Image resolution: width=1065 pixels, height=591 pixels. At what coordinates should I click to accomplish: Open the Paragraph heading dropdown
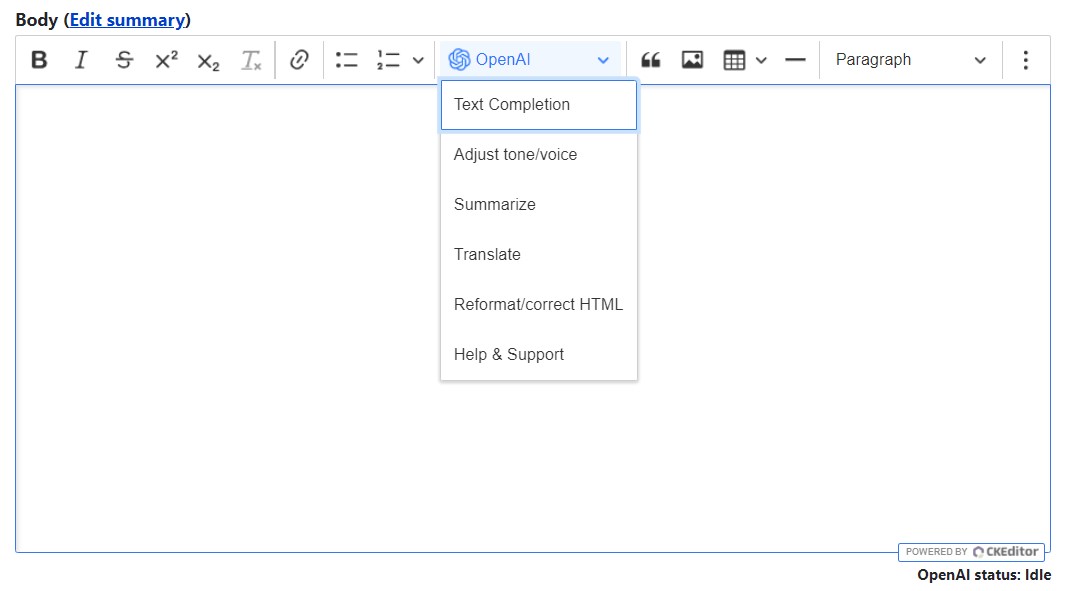pyautogui.click(x=911, y=60)
